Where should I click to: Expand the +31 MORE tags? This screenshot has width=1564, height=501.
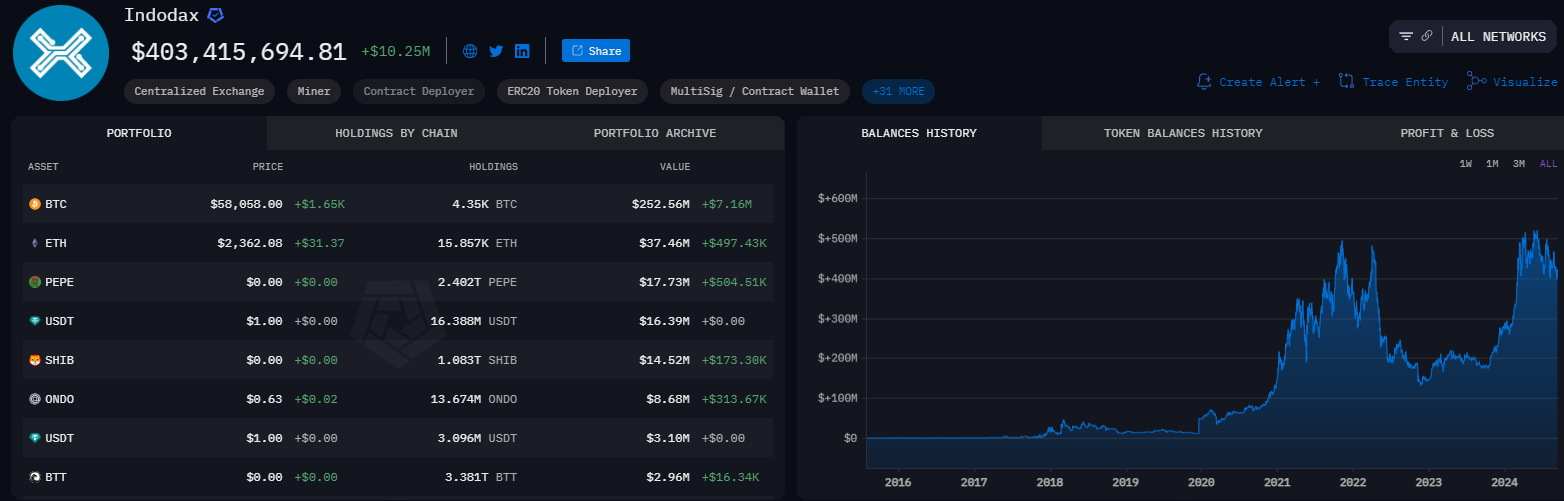898,91
